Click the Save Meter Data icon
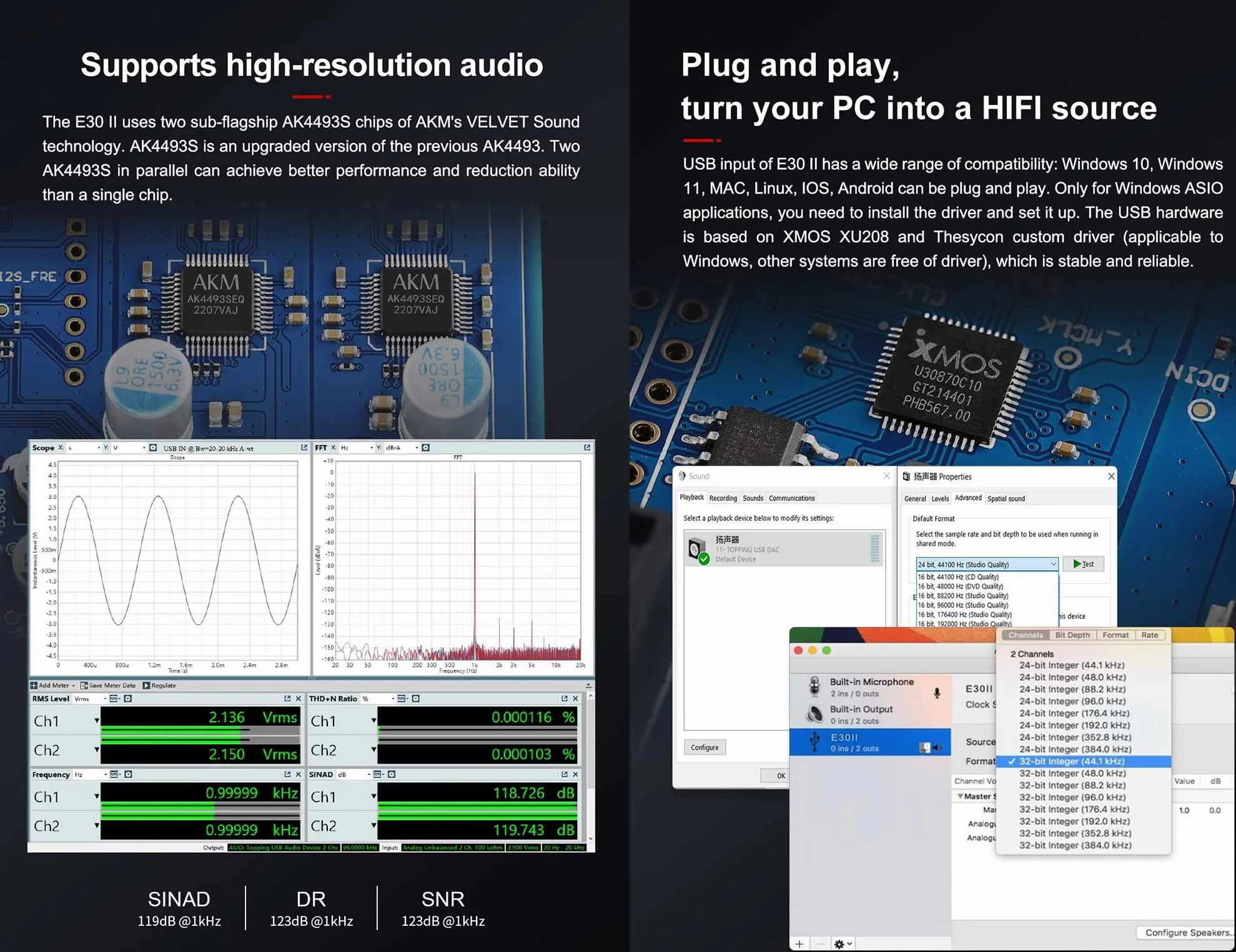Viewport: 1236px width, 952px height. 84,685
